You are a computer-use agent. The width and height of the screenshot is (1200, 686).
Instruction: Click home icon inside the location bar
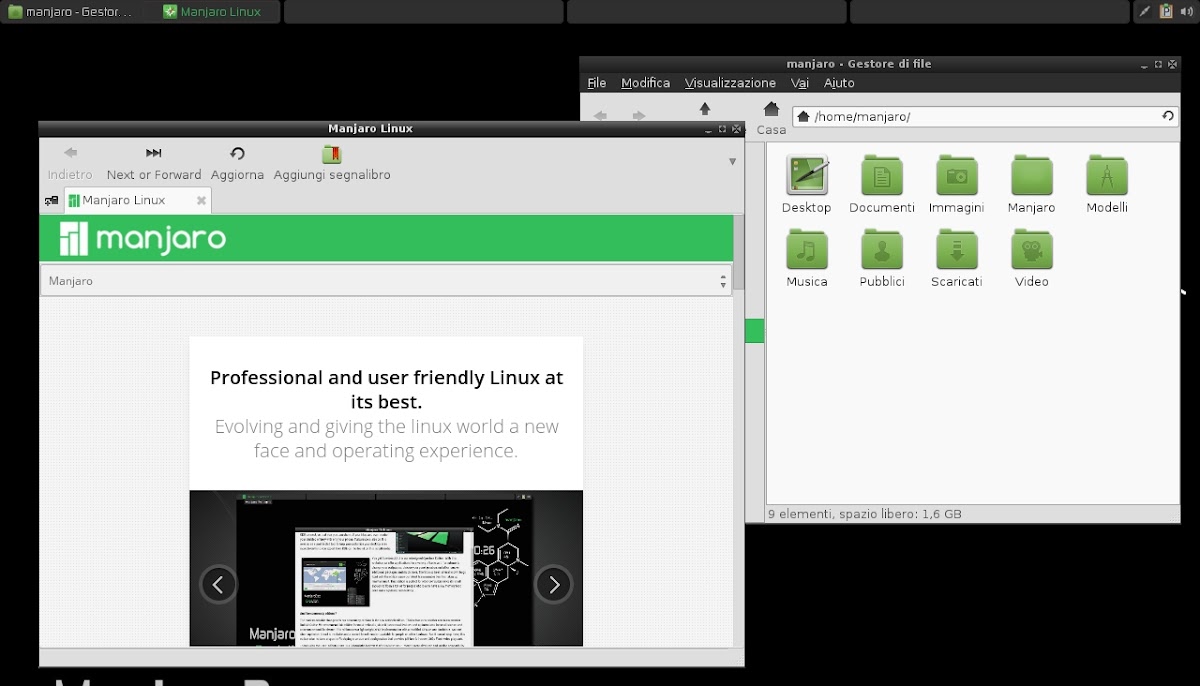803,117
